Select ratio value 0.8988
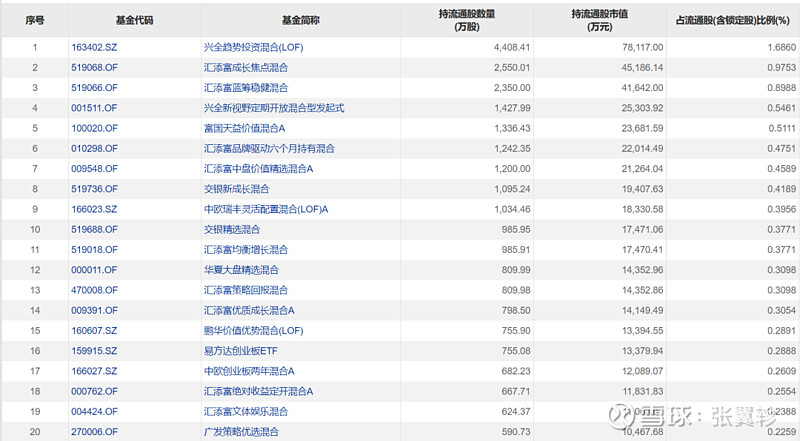 click(x=781, y=88)
